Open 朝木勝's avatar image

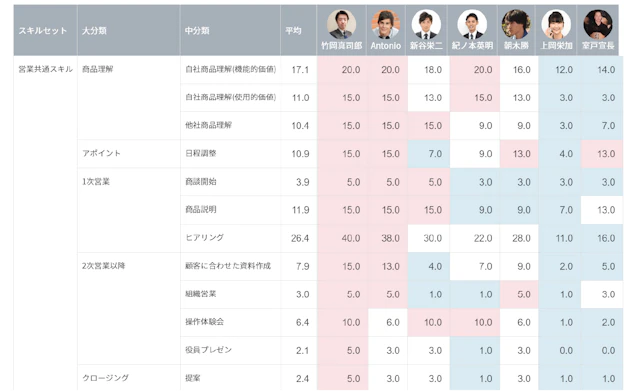pos(516,24)
